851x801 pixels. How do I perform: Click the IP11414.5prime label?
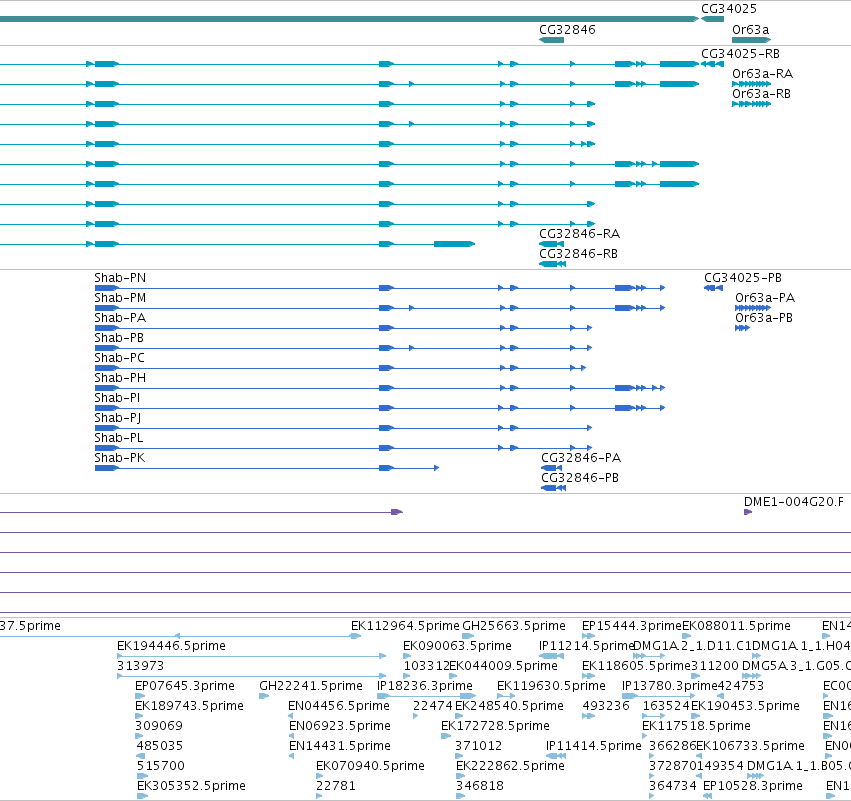pyautogui.click(x=593, y=747)
